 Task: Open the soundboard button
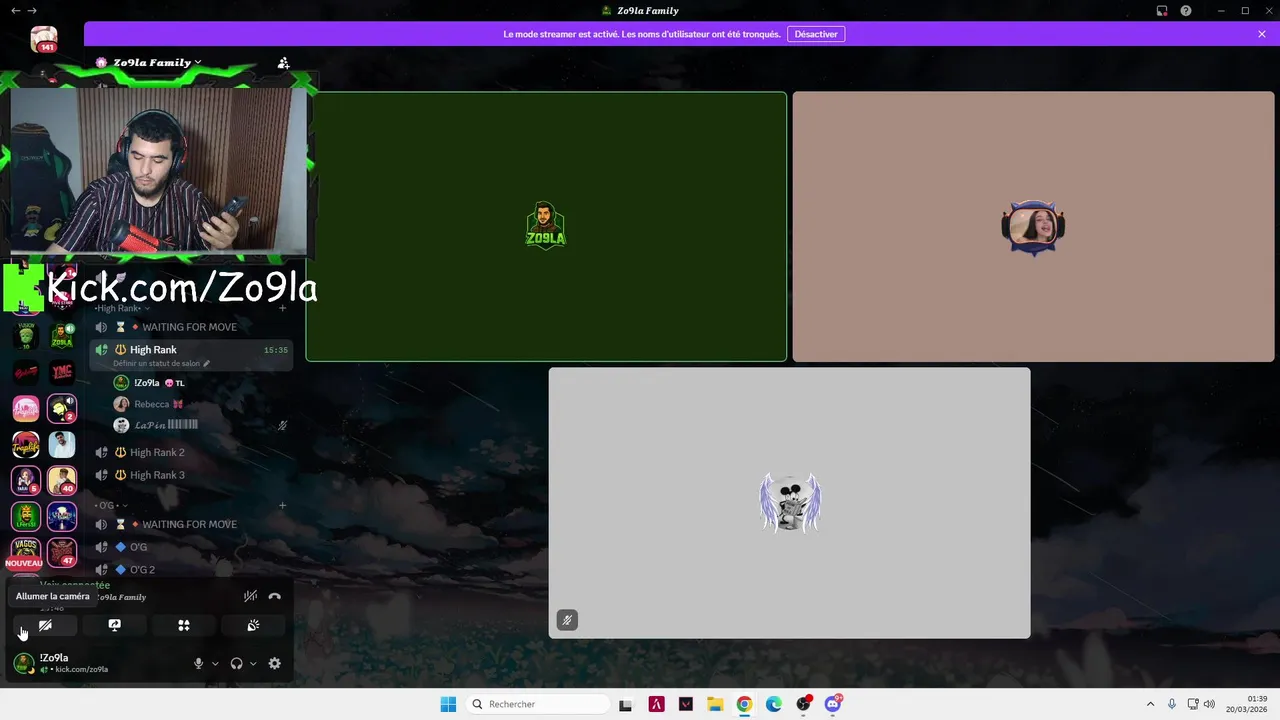click(x=253, y=625)
